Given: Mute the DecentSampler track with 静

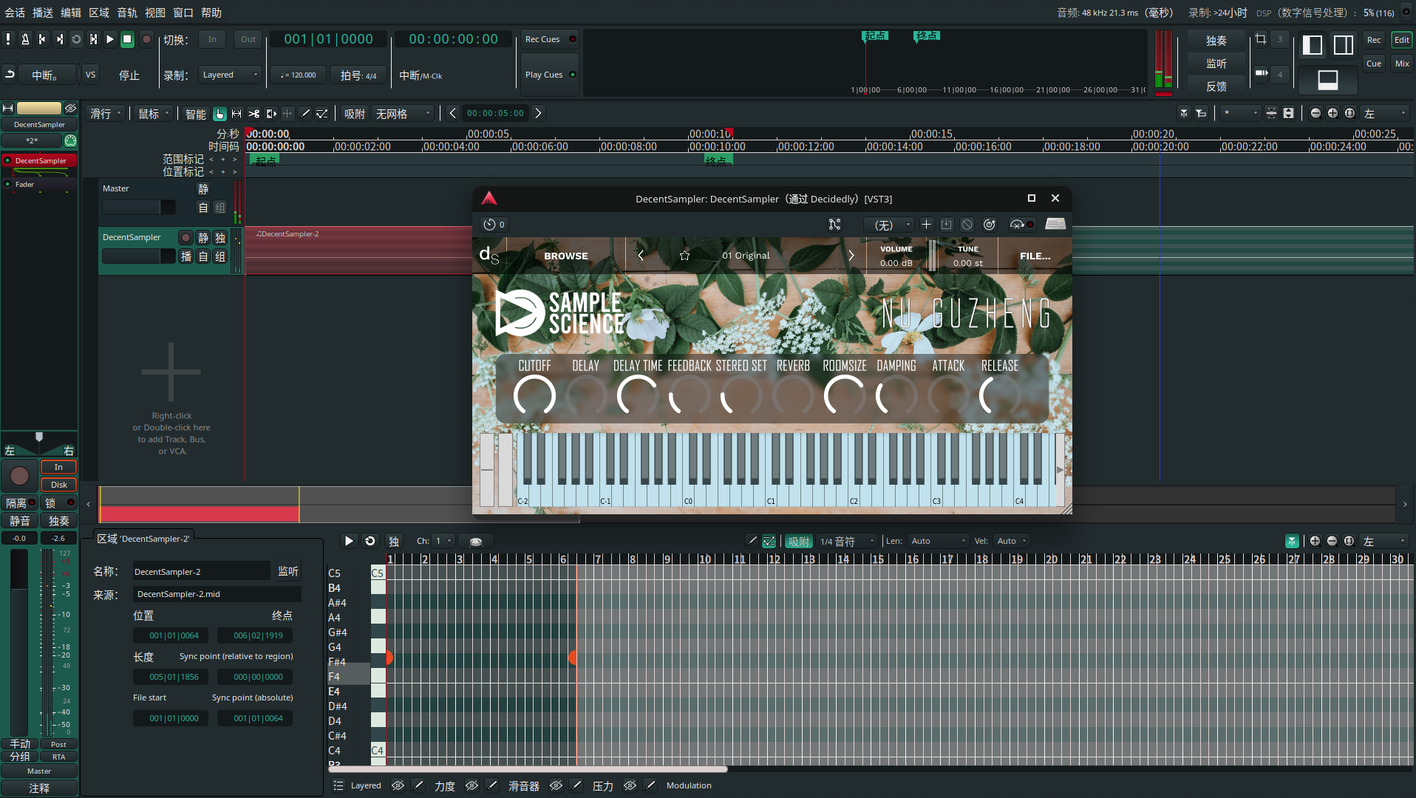Looking at the screenshot, I should [x=203, y=238].
